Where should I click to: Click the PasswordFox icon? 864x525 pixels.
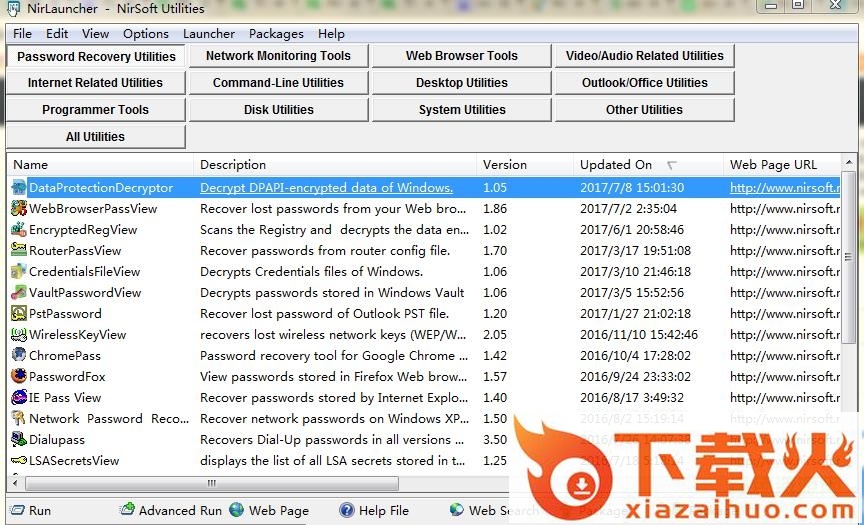tap(19, 376)
